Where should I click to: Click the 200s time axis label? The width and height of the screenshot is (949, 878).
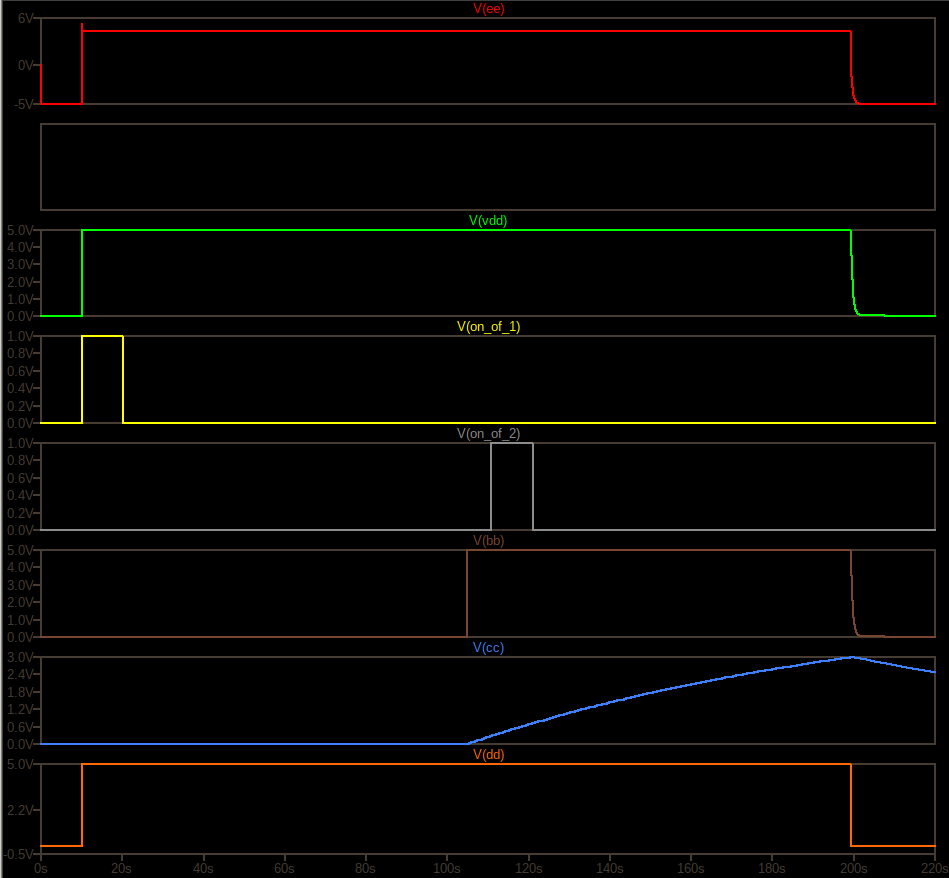(853, 868)
